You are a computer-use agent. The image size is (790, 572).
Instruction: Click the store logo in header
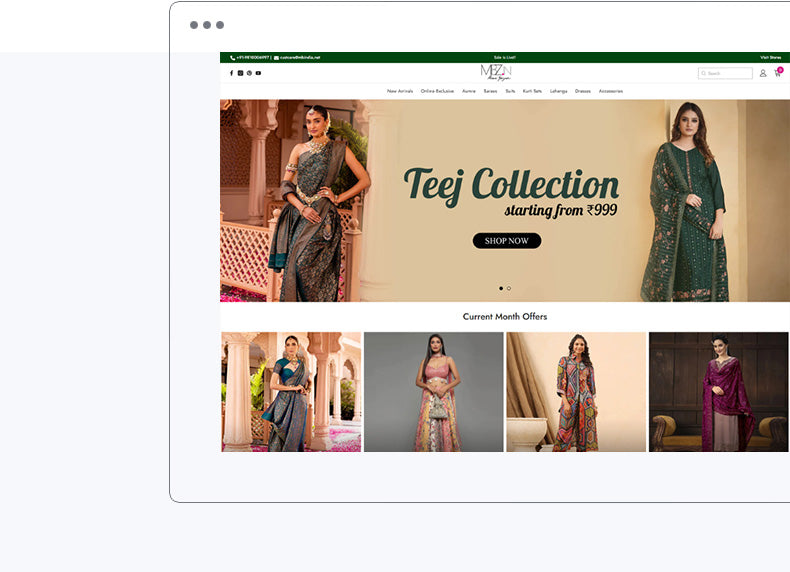click(496, 72)
